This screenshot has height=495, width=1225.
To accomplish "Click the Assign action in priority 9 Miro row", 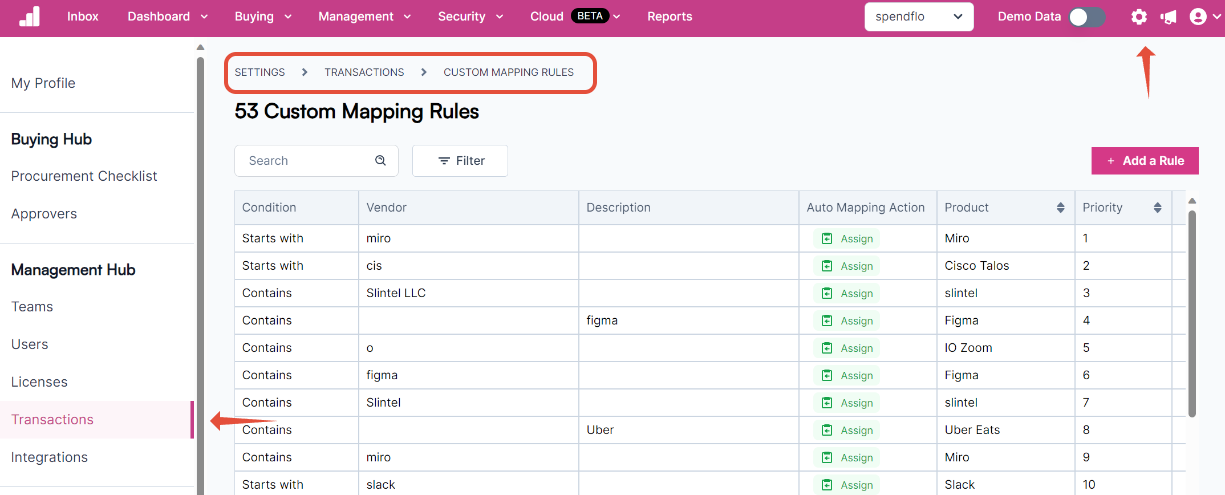I will (x=847, y=458).
